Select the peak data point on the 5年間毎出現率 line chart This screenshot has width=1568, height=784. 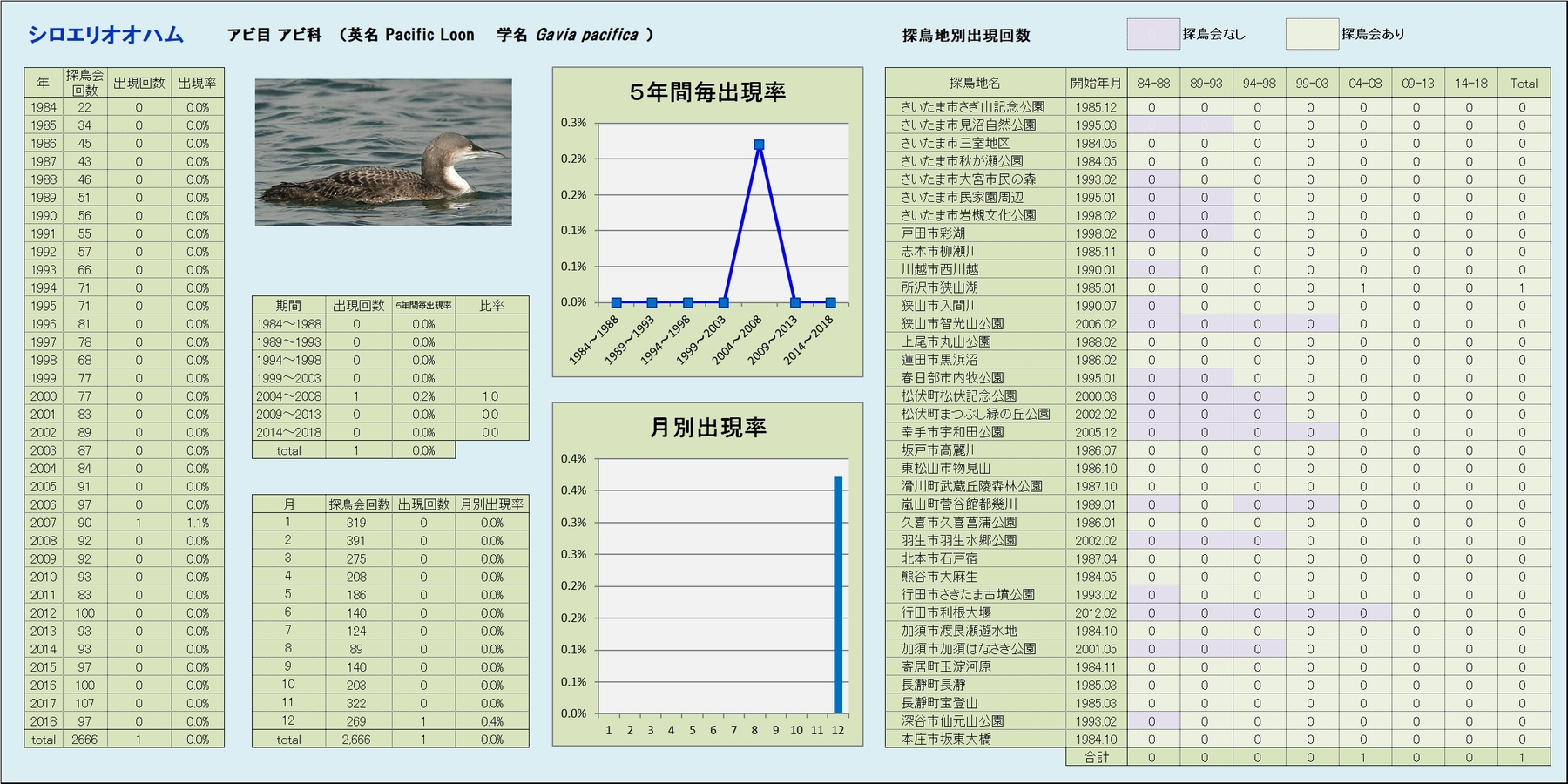[759, 145]
